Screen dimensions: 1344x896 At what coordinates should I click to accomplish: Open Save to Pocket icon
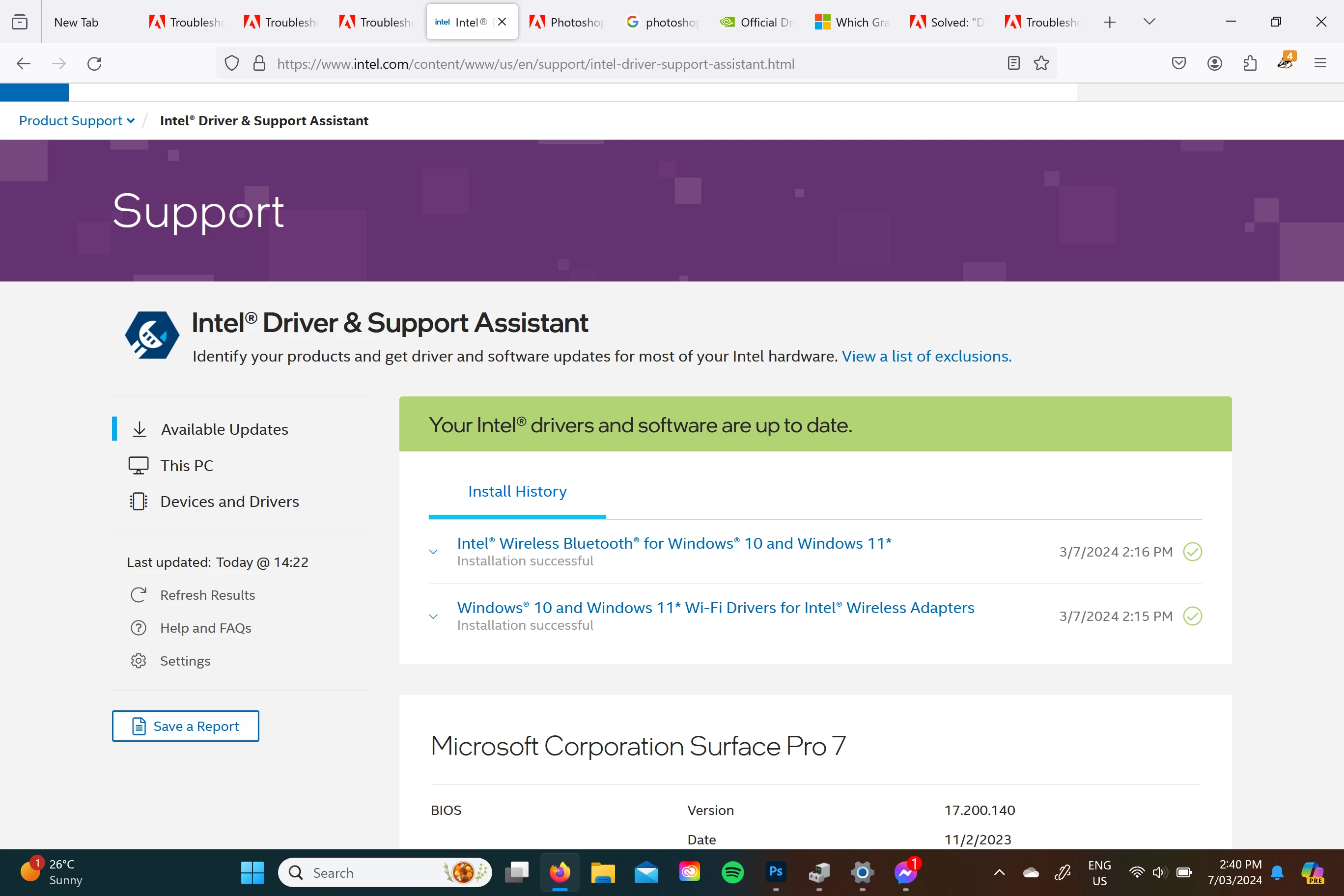[x=1178, y=63]
